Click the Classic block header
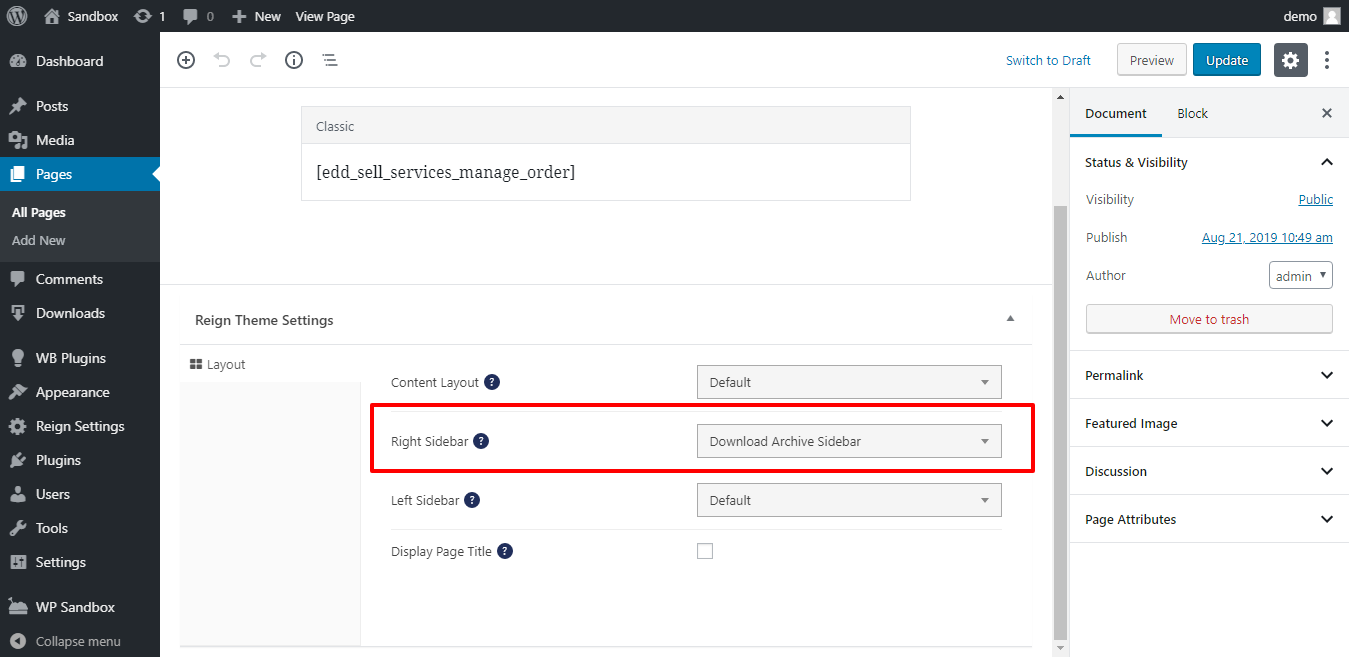 [606, 126]
